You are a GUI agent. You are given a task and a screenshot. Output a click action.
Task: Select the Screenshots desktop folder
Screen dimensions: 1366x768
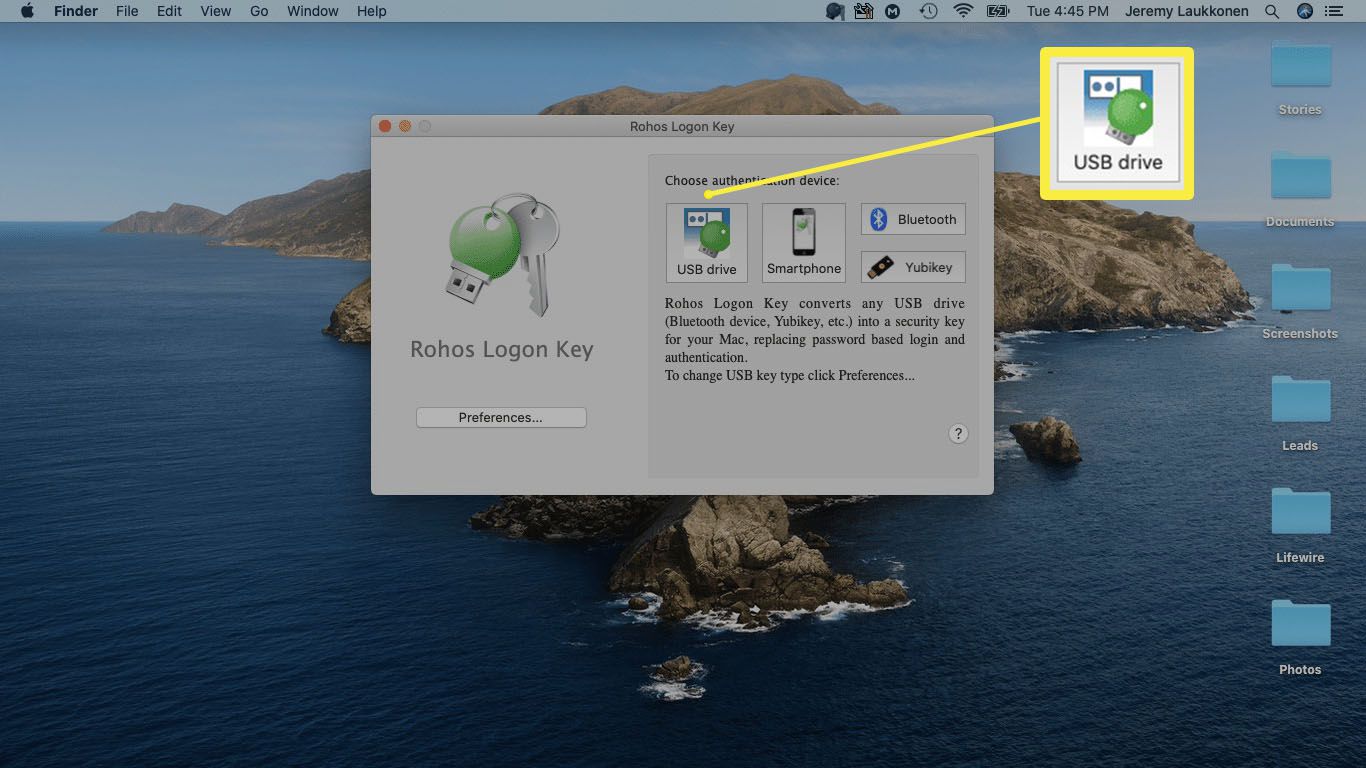[x=1300, y=300]
